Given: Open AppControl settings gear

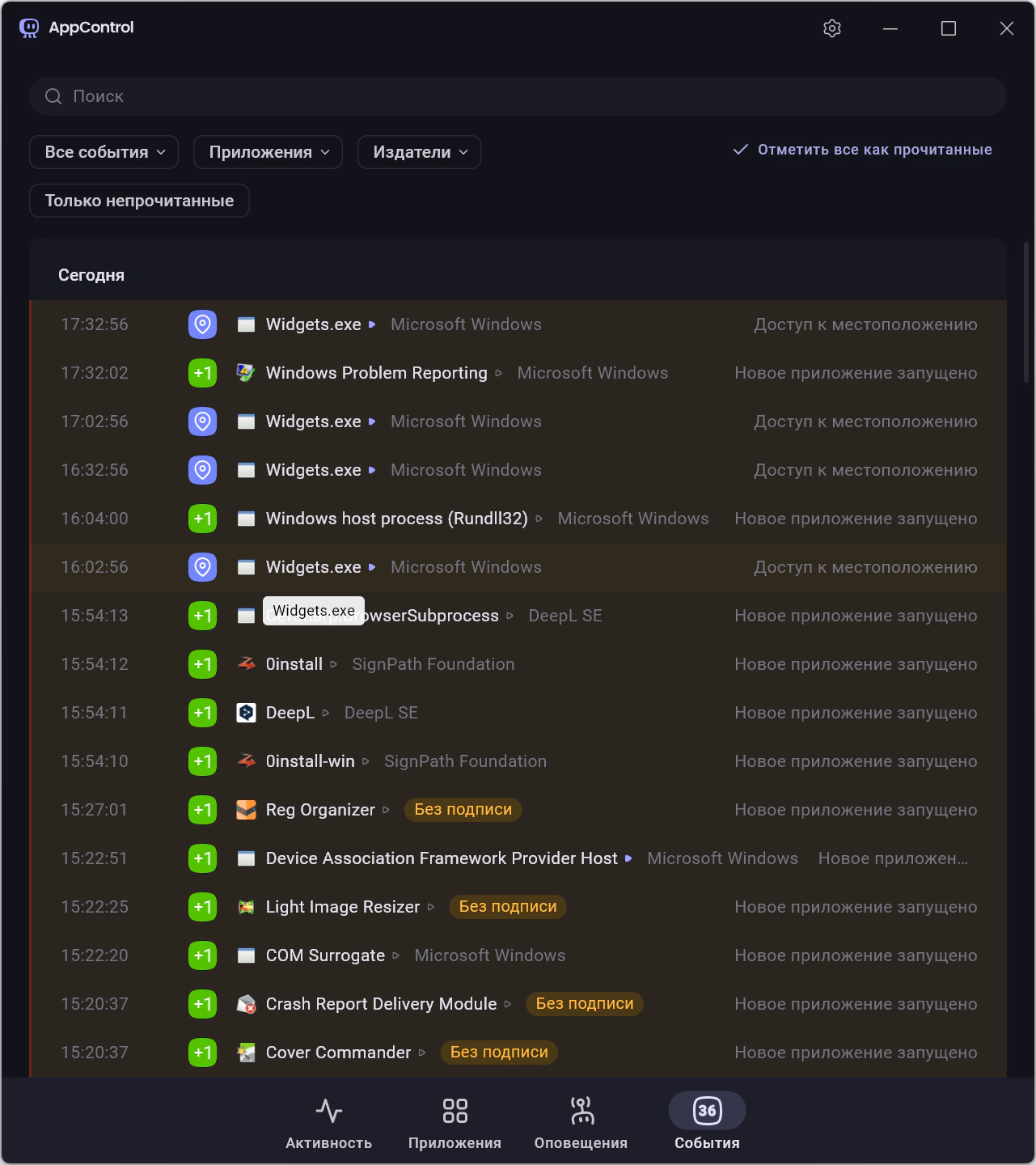Looking at the screenshot, I should pos(832,28).
